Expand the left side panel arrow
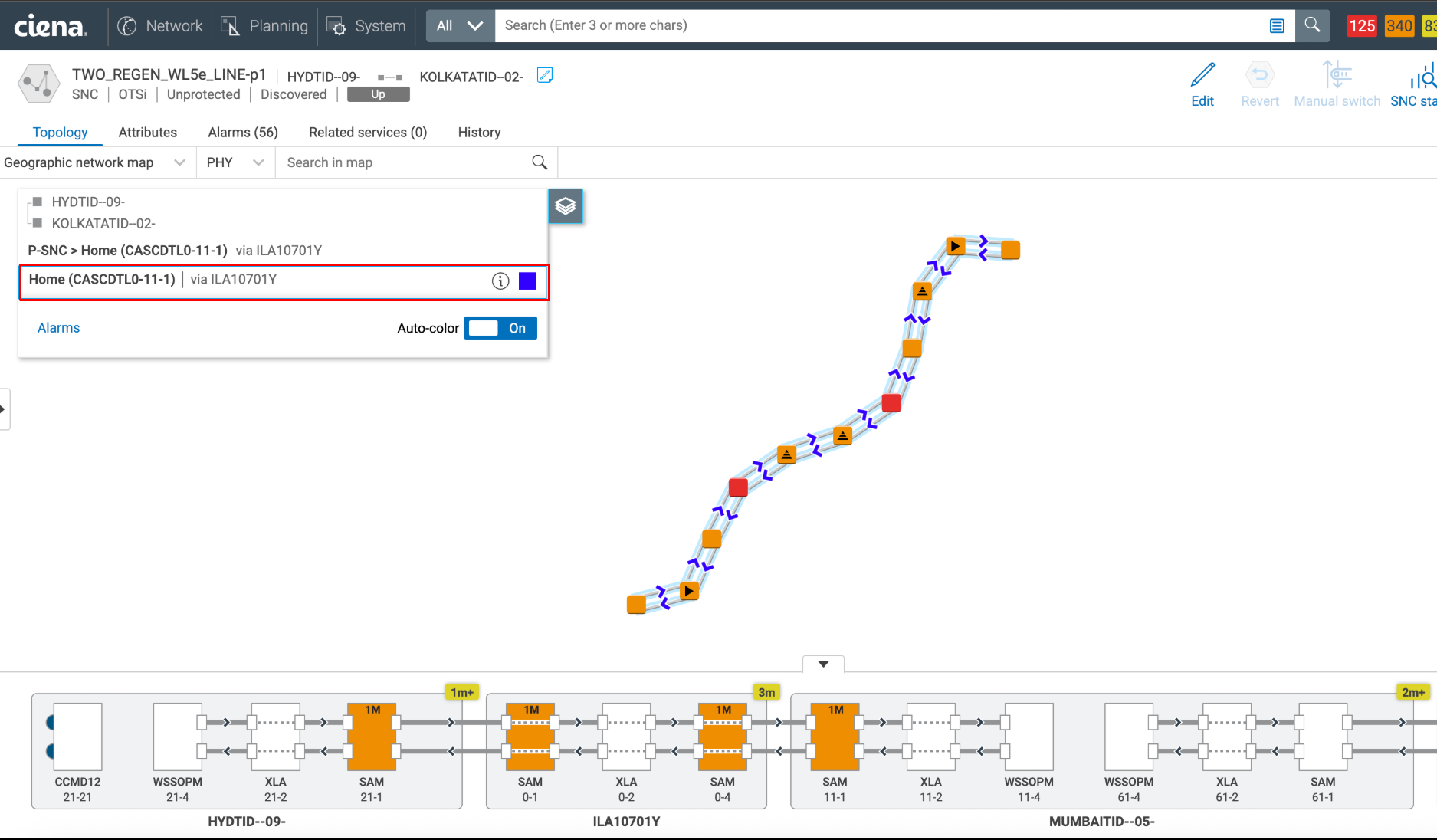This screenshot has width=1437, height=840. pyautogui.click(x=4, y=409)
